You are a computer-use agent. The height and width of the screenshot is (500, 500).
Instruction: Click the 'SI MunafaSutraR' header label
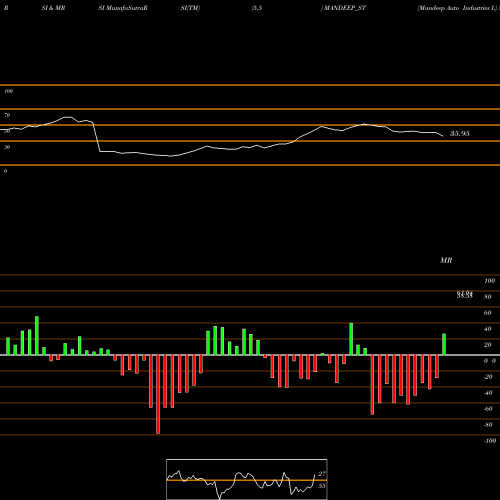[123, 8]
